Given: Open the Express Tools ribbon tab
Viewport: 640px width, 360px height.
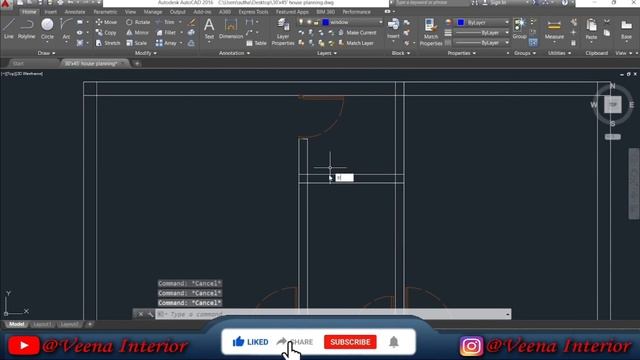Looking at the screenshot, I should coord(253,12).
